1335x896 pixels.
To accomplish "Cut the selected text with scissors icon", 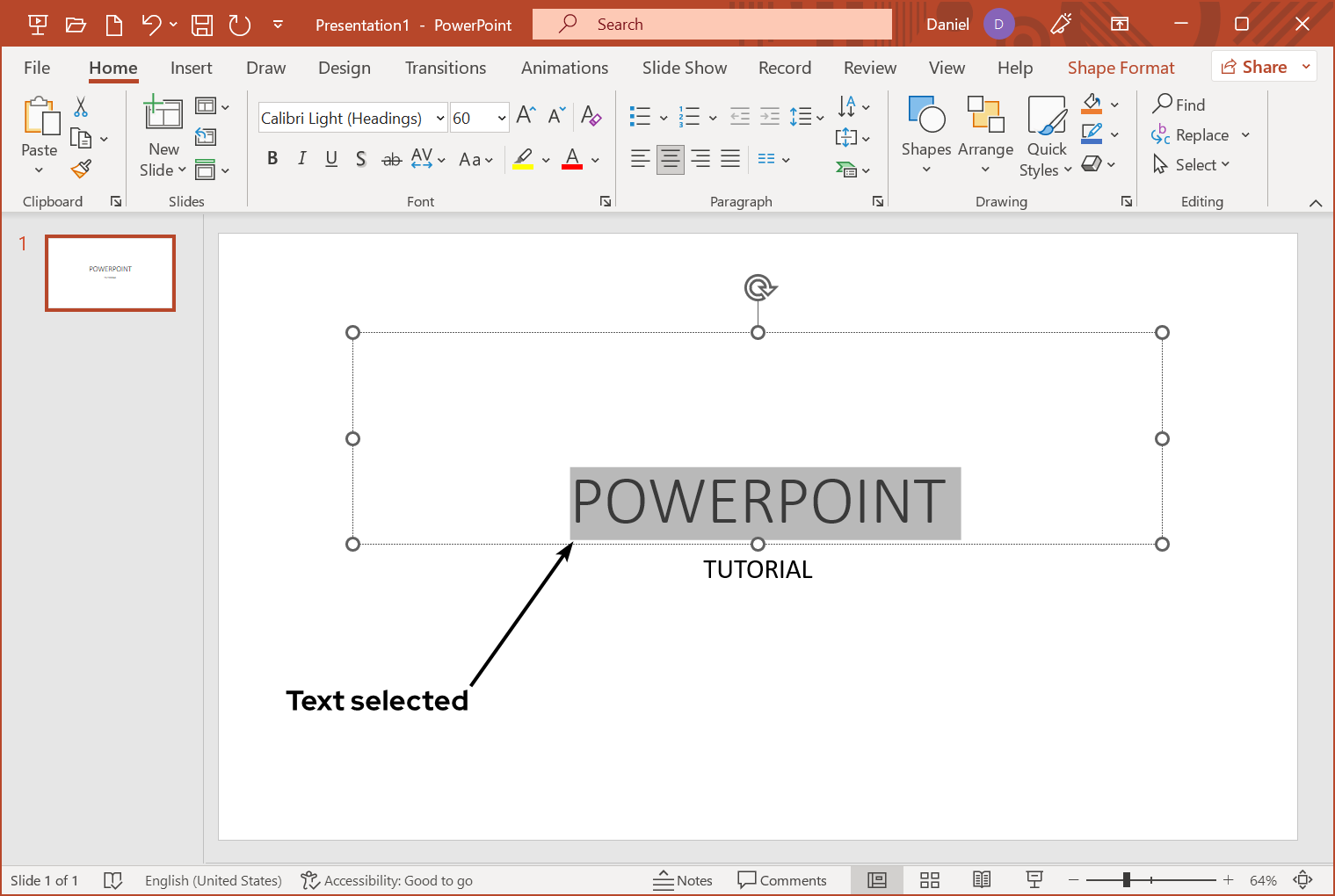I will point(80,105).
